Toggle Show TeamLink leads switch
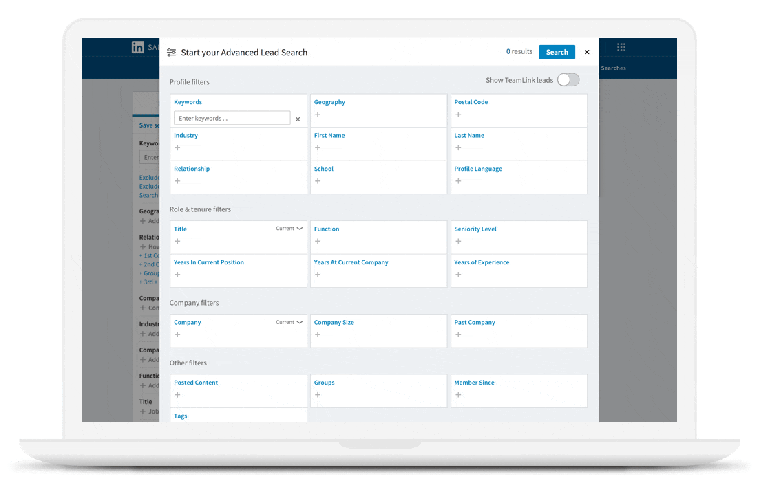The image size is (760, 495). click(x=568, y=80)
